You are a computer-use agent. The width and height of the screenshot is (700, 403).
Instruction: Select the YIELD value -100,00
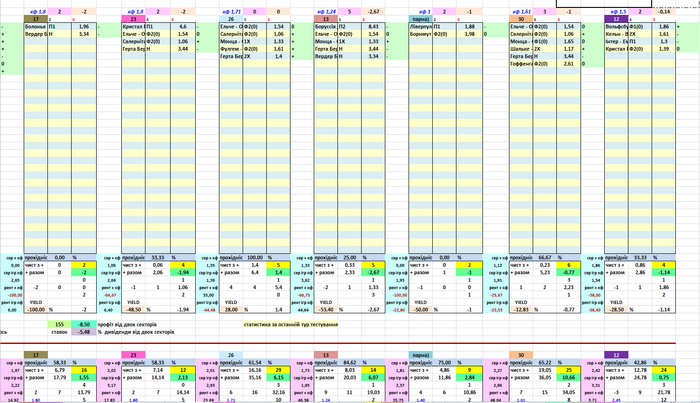pos(37,309)
